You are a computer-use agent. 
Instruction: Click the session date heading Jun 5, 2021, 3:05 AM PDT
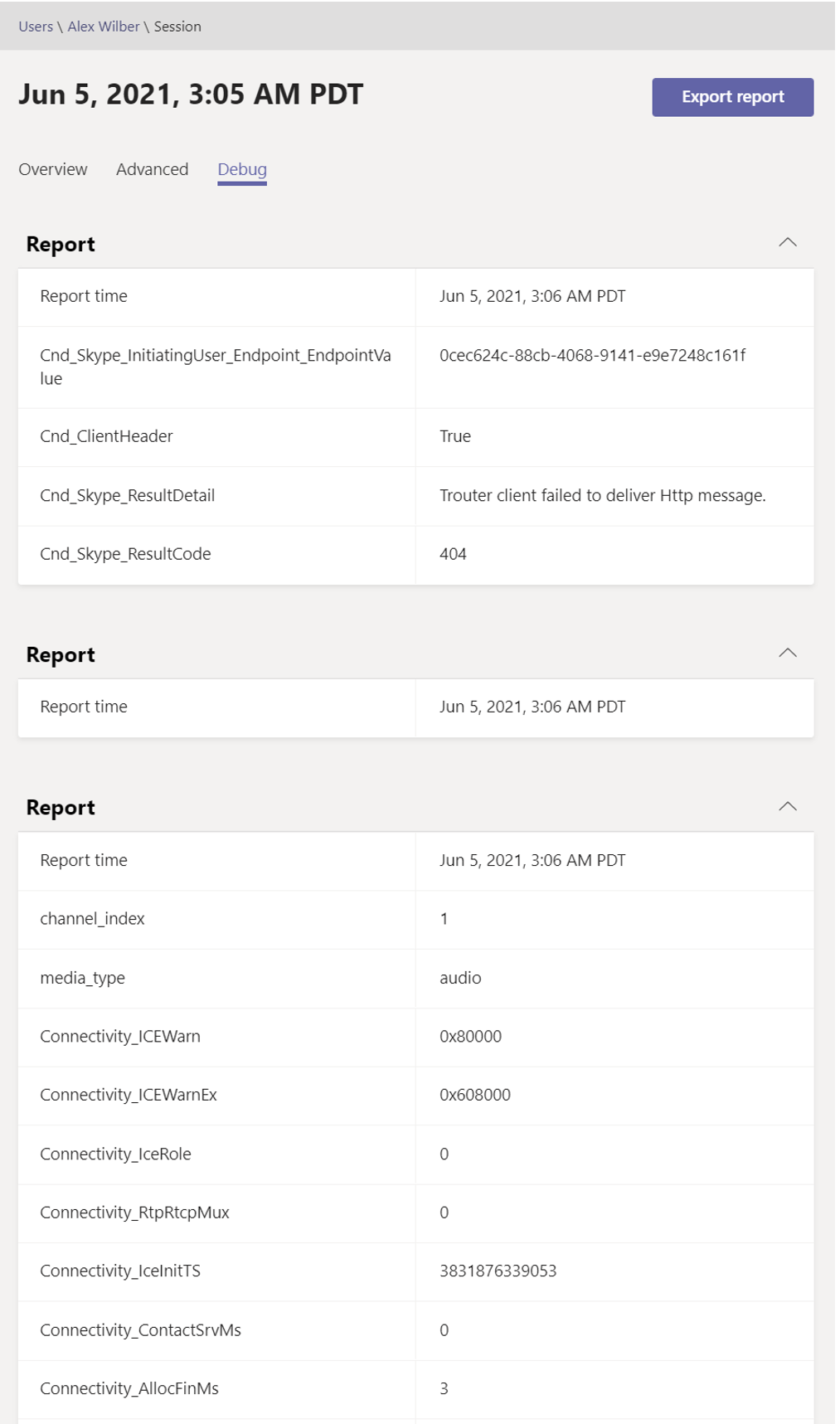(191, 95)
